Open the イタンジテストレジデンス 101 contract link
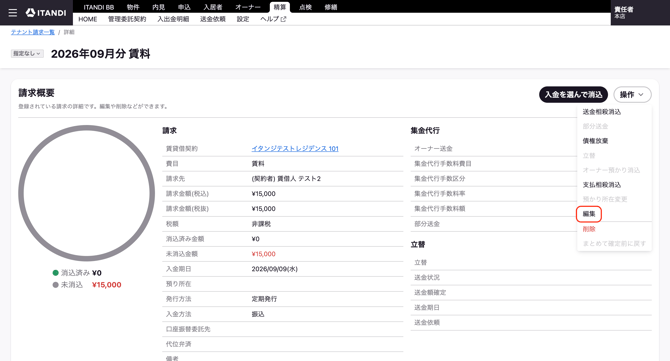 pos(295,149)
